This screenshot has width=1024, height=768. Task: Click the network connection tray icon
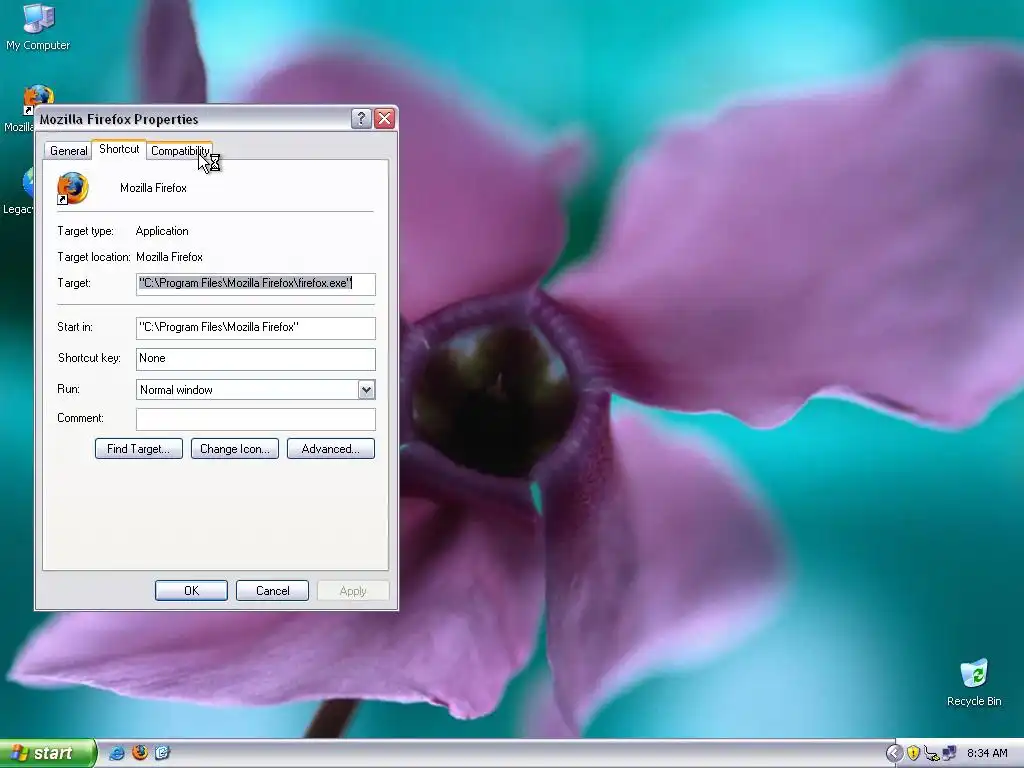(x=949, y=753)
